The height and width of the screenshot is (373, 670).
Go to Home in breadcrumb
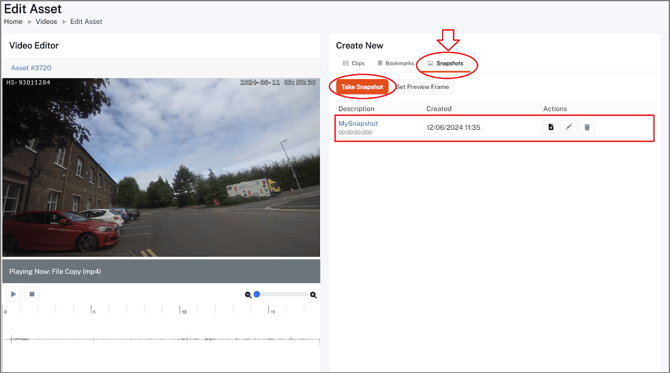(13, 21)
